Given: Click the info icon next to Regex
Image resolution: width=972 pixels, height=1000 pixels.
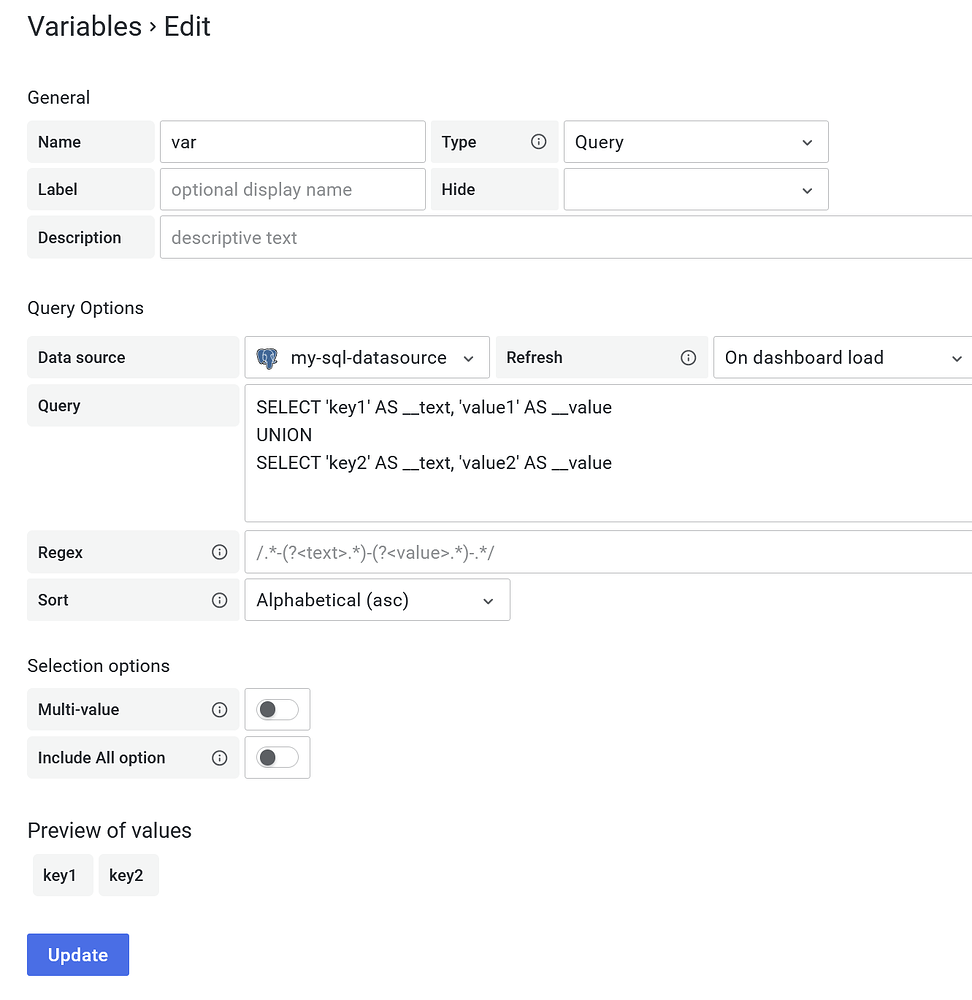Looking at the screenshot, I should point(219,552).
